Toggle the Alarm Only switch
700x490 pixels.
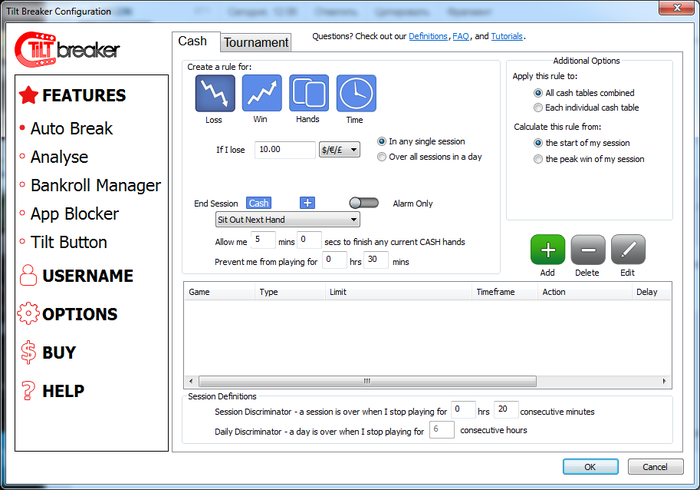pos(364,203)
